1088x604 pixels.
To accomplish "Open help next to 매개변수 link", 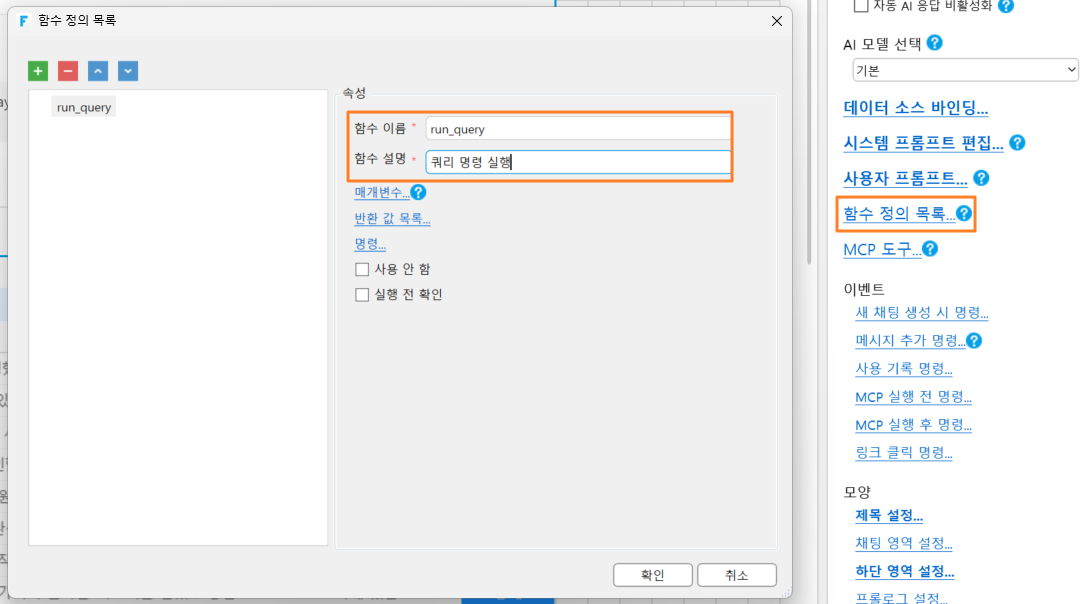I will pos(418,192).
